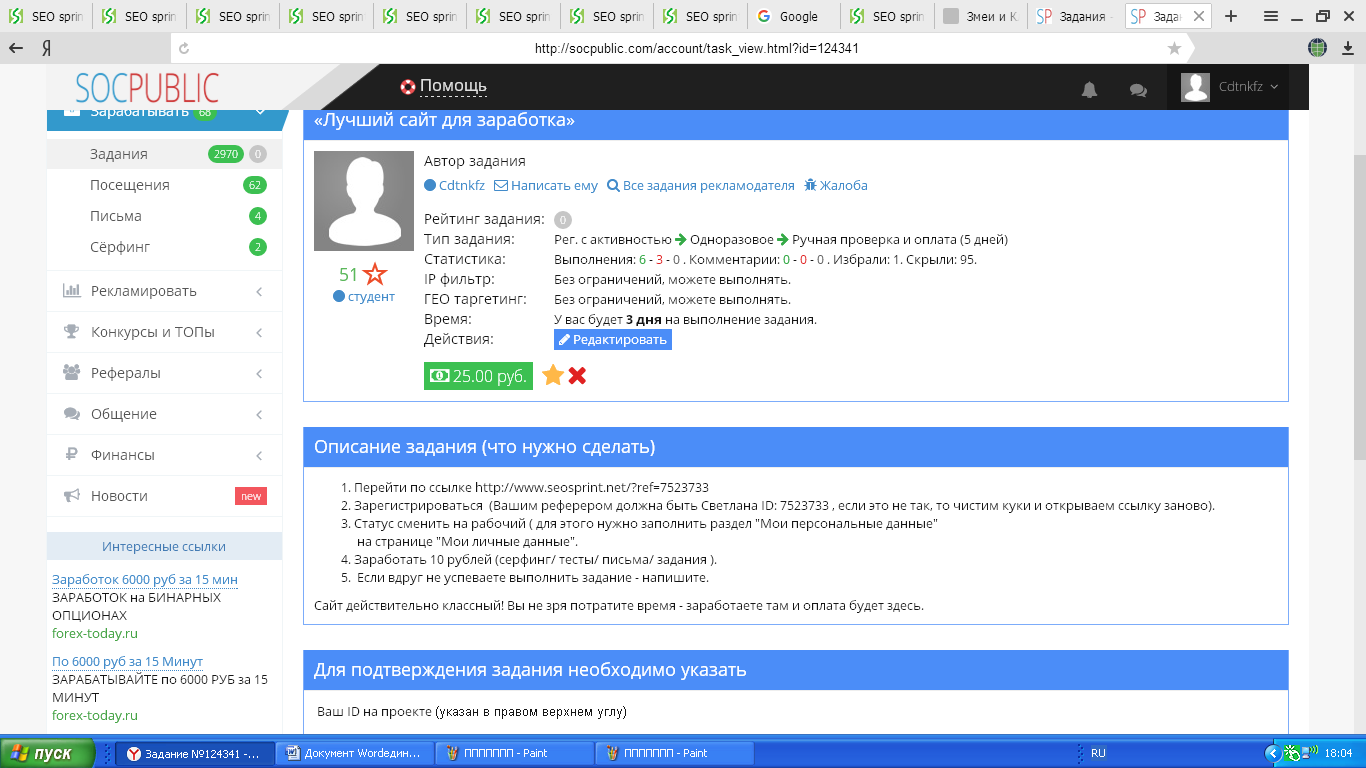Add the task to favorites with the yellow star

point(553,375)
